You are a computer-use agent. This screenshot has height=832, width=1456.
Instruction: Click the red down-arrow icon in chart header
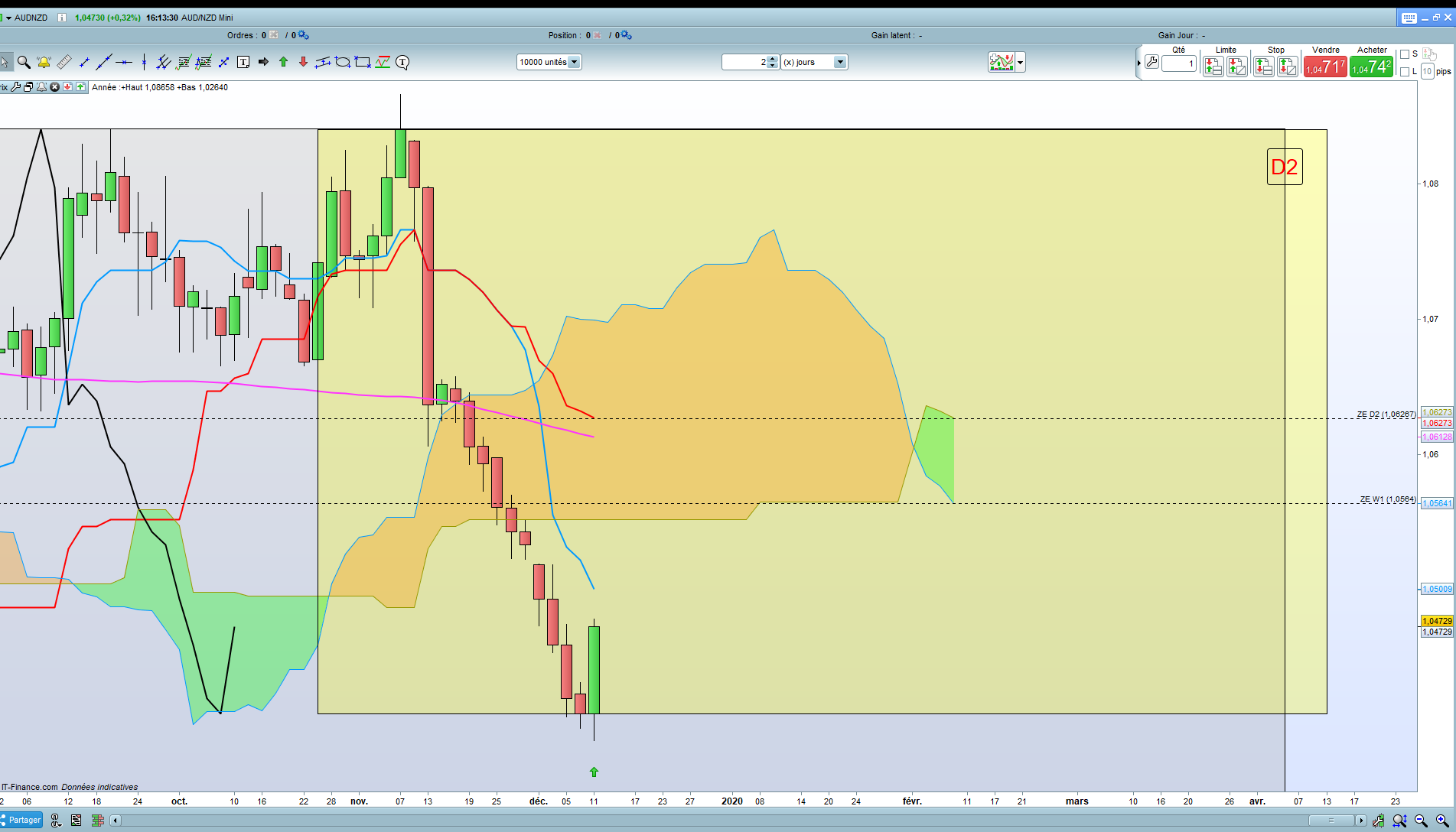click(x=67, y=87)
